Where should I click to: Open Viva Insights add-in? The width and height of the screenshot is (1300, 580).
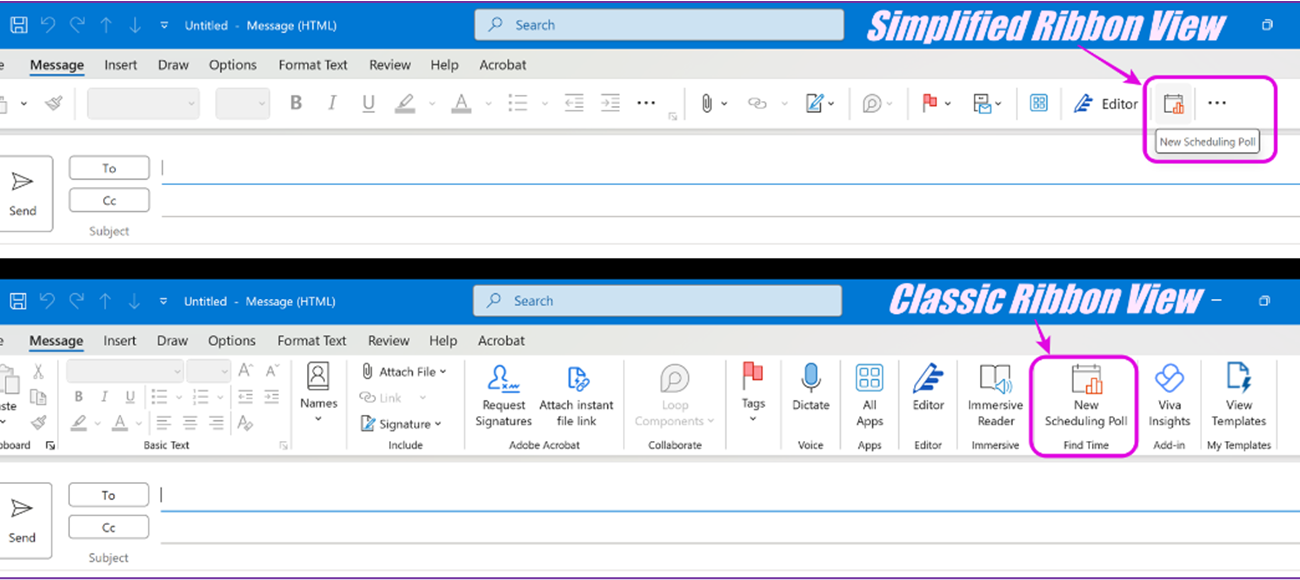point(1168,395)
